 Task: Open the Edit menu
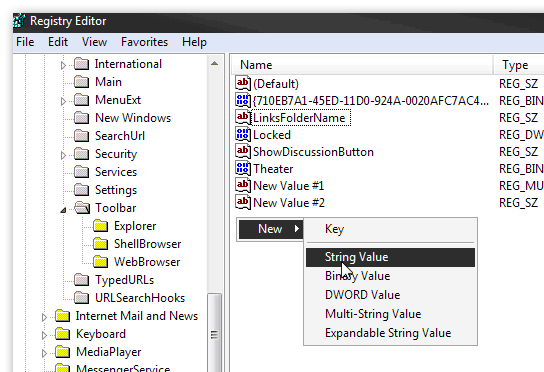click(x=58, y=42)
